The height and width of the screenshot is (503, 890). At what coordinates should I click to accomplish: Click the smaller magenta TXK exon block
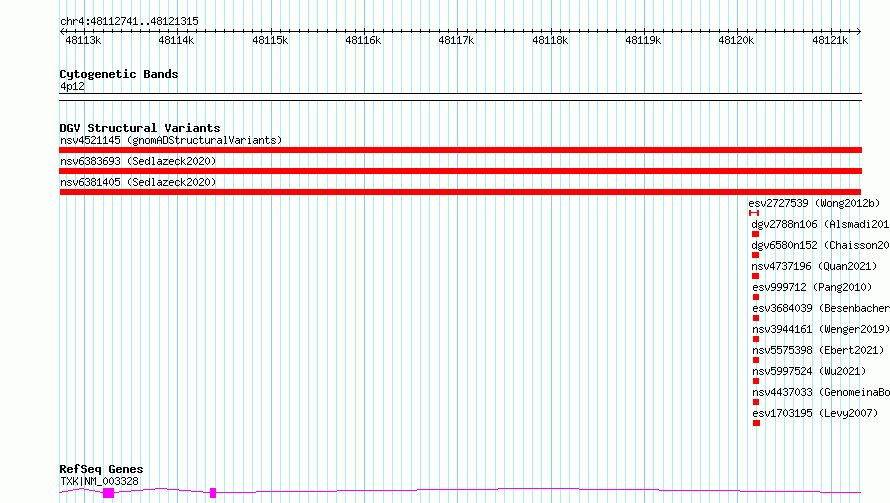point(213,493)
